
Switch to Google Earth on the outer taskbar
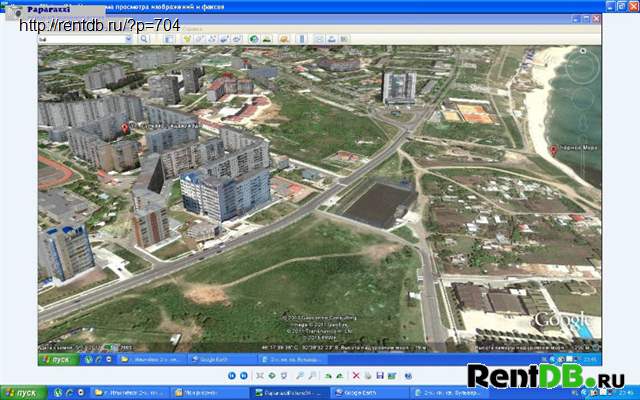(369, 393)
